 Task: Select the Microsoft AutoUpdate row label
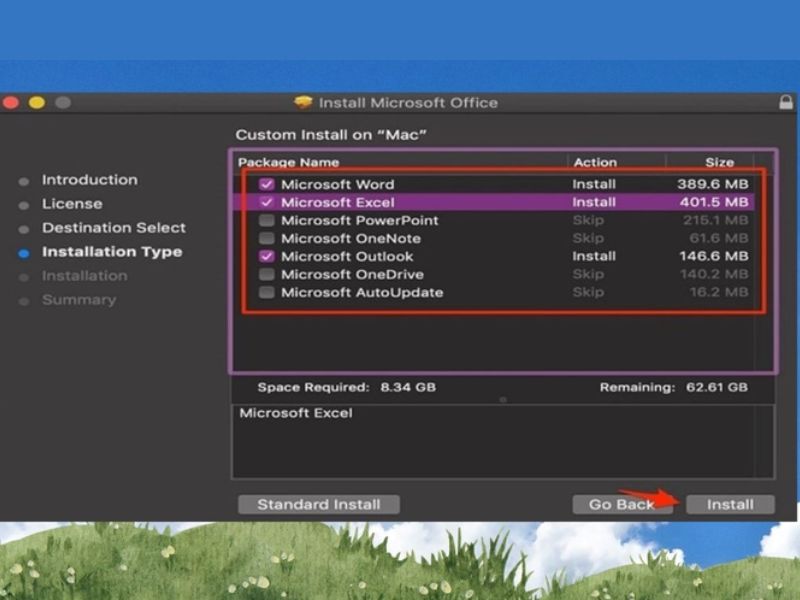(x=362, y=292)
